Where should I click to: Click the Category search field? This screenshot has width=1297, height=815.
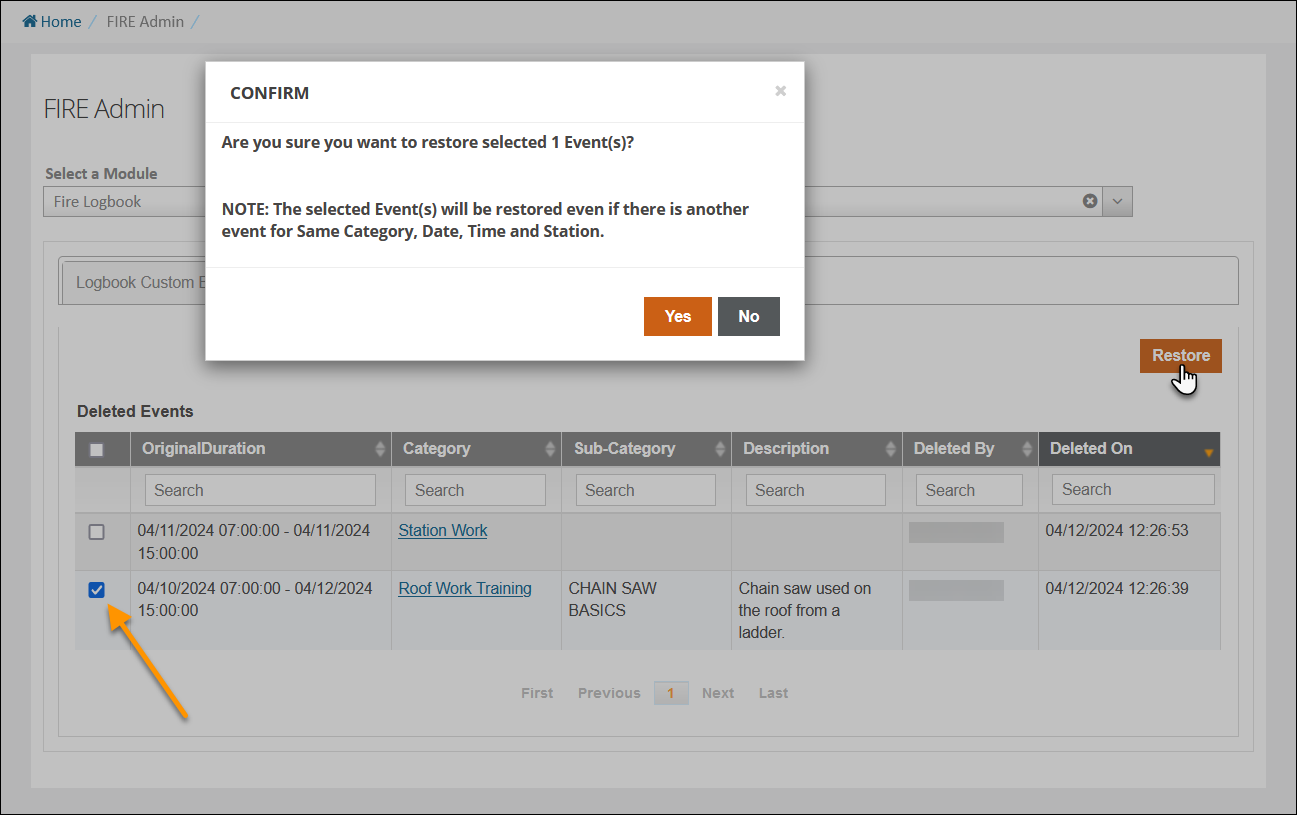[475, 490]
